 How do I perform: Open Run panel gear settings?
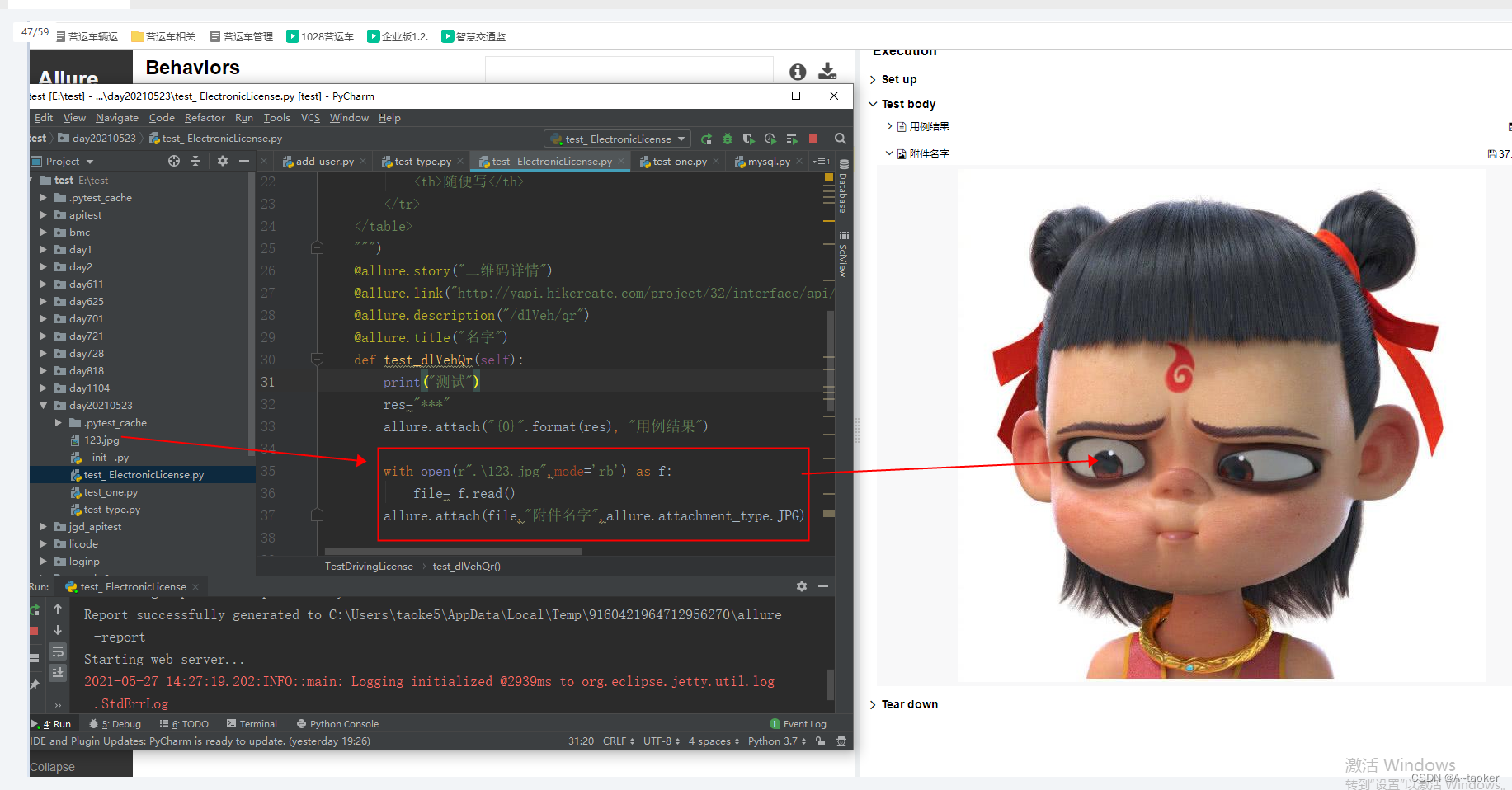802,586
